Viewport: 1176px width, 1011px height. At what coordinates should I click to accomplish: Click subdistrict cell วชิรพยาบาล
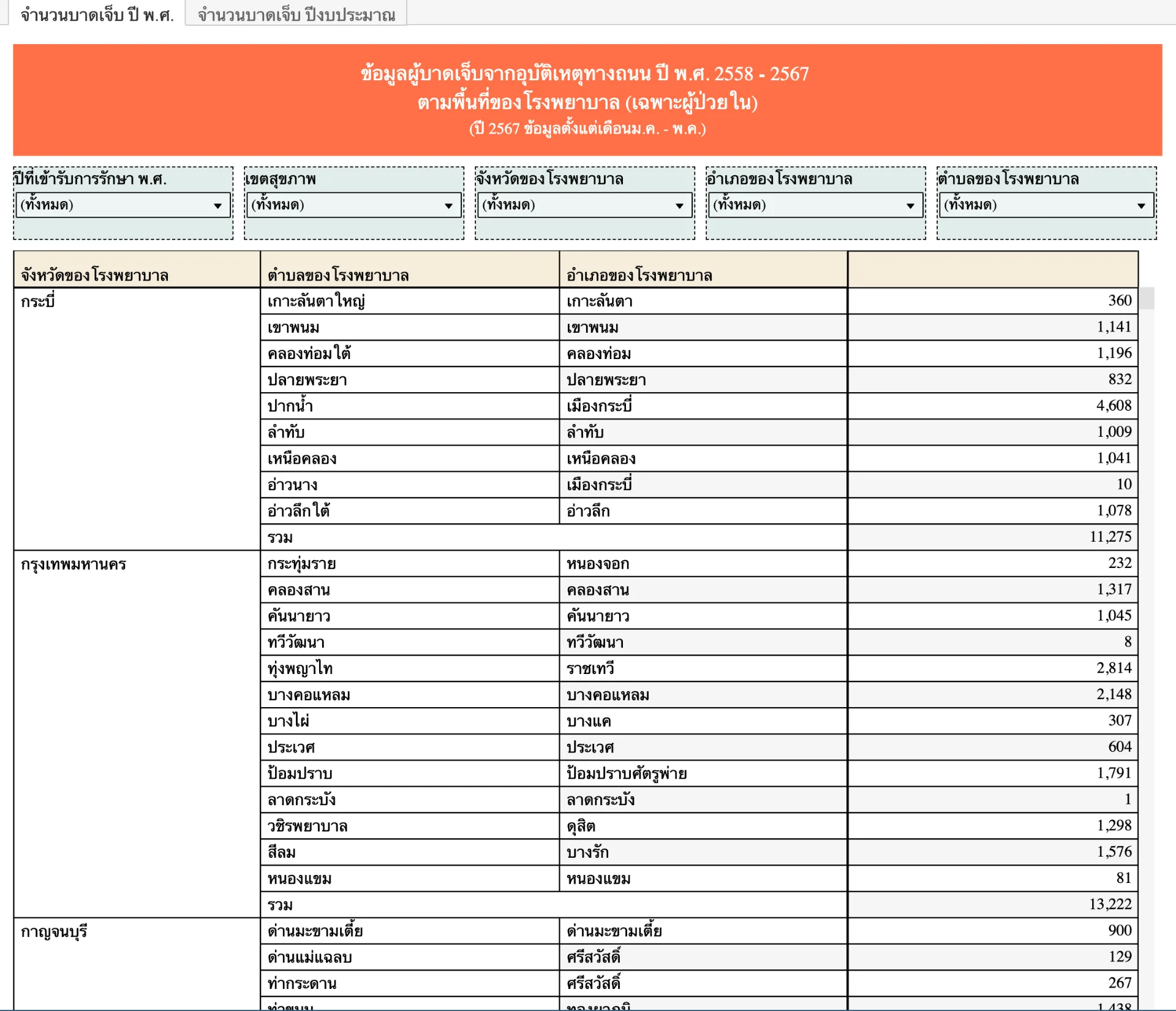point(410,826)
